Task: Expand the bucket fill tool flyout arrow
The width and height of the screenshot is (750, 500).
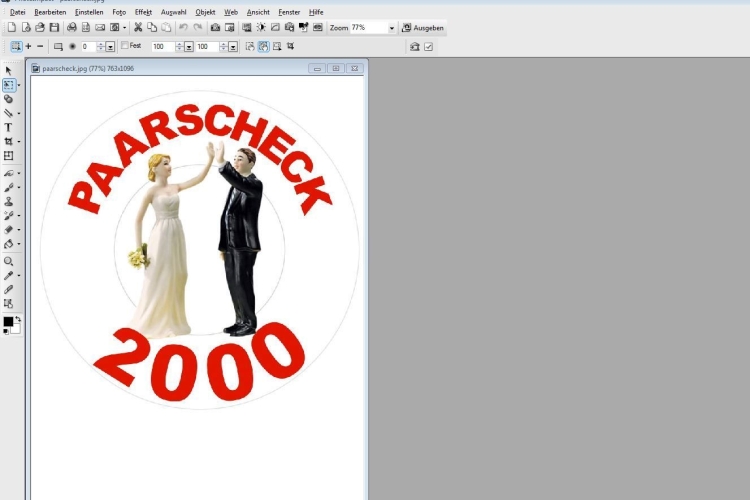Action: [19, 244]
